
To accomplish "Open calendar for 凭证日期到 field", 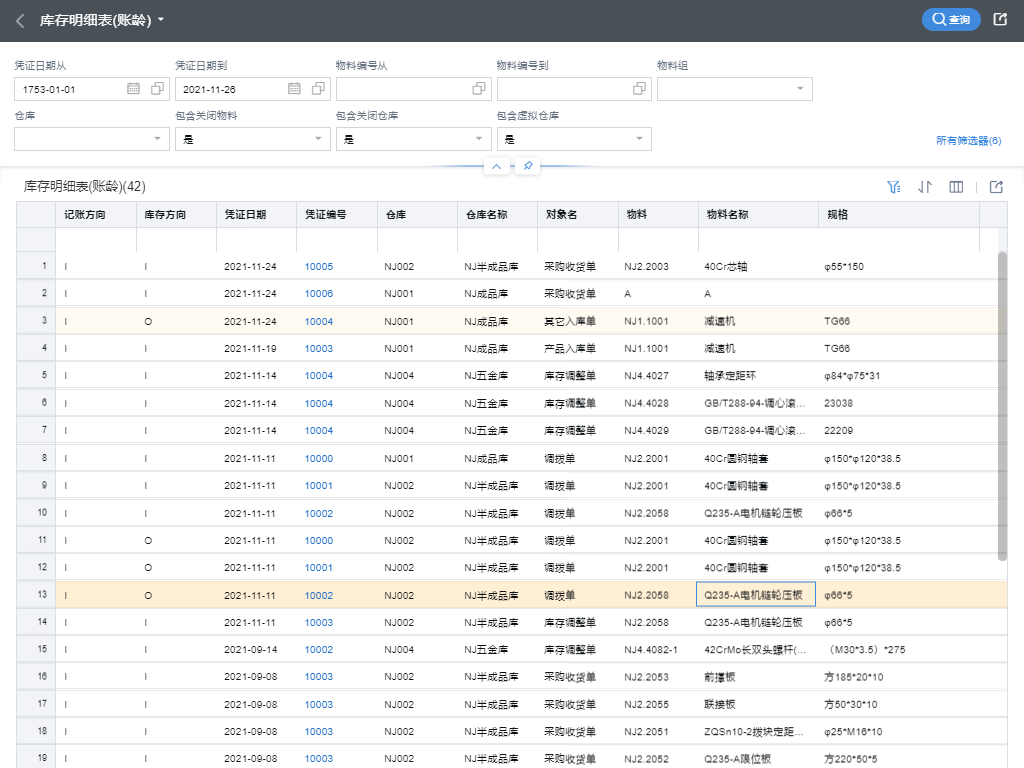I will [x=294, y=89].
